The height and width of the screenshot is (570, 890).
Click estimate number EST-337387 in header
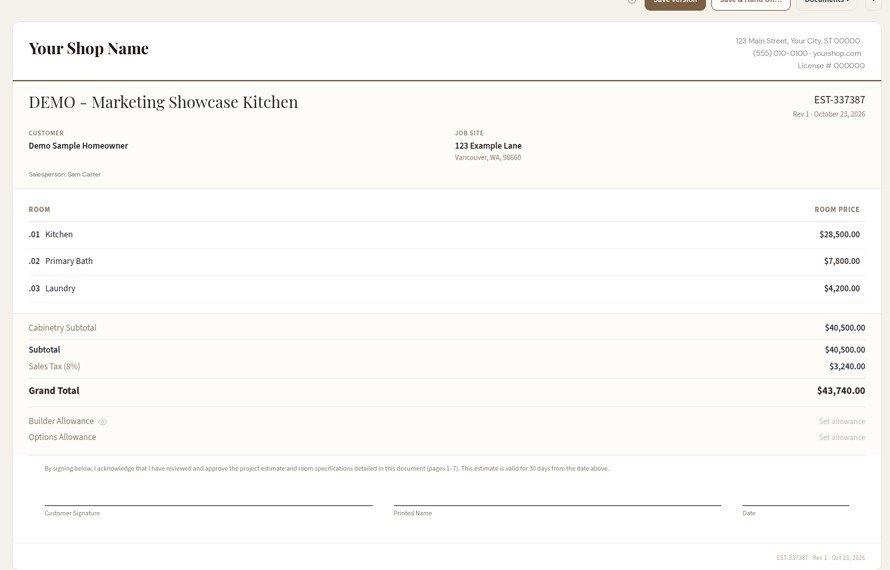tap(839, 100)
